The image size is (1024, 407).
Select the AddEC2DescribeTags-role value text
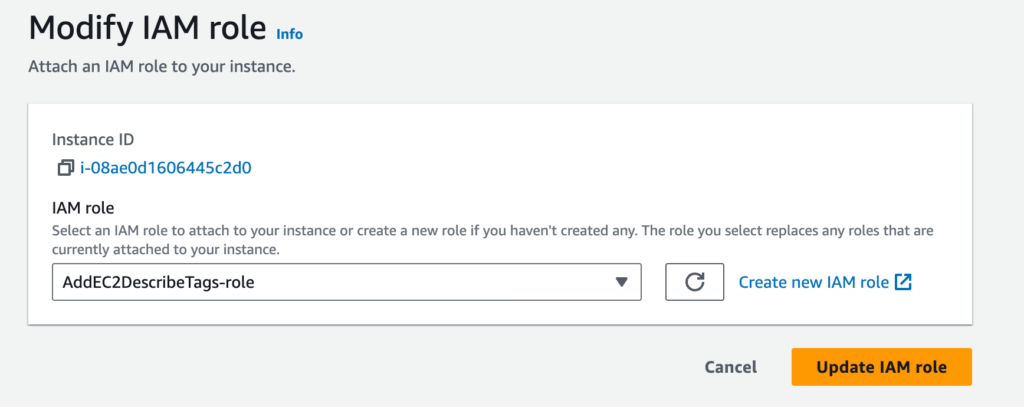(158, 282)
